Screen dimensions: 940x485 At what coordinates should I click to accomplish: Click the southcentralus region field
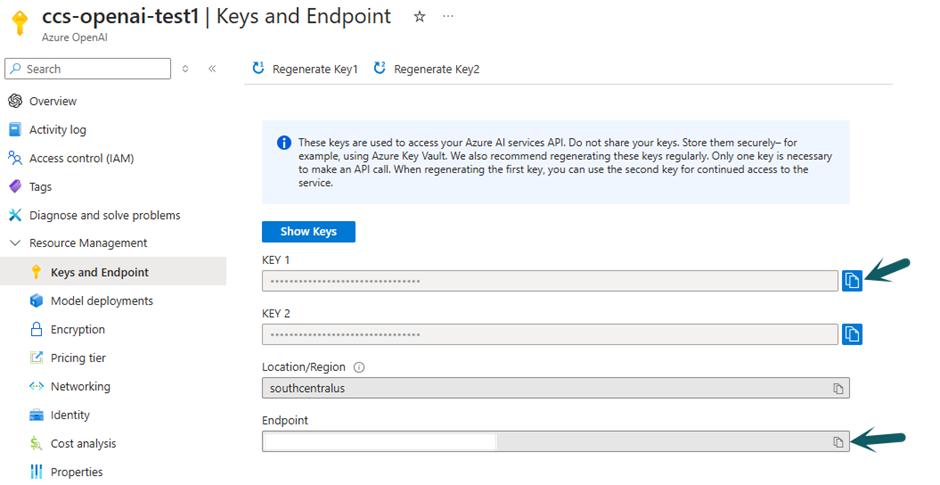coord(556,388)
